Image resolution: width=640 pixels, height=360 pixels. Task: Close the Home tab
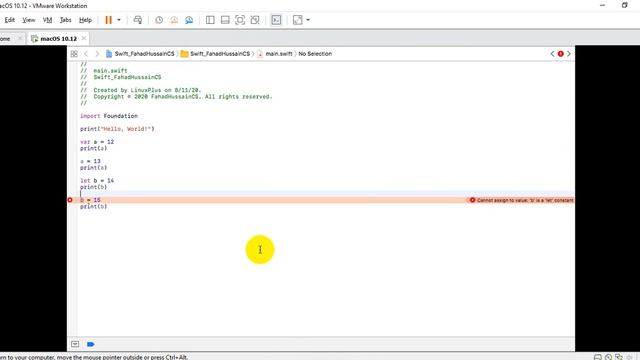(x=20, y=38)
